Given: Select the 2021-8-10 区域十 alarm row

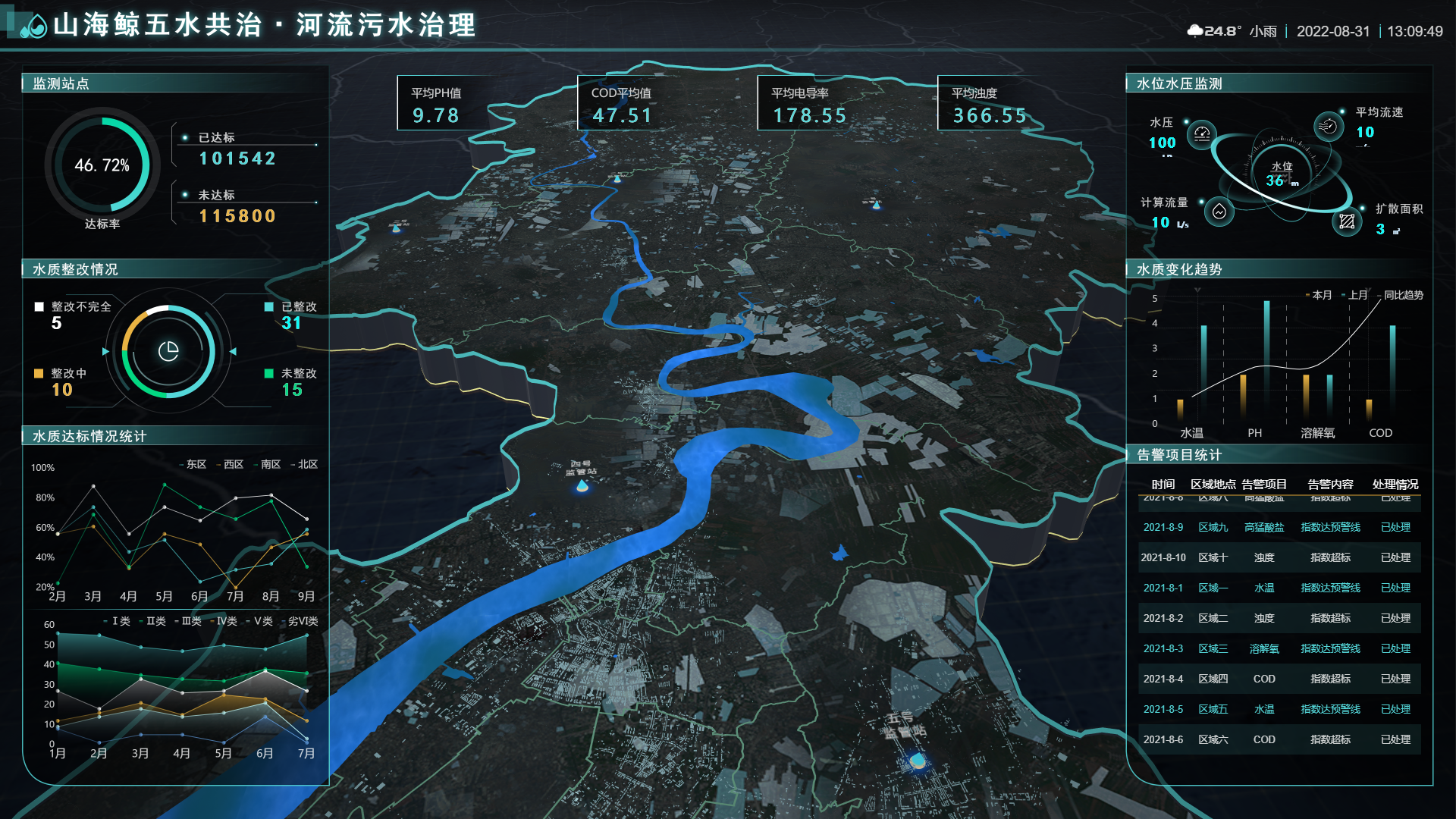Looking at the screenshot, I should (1278, 557).
